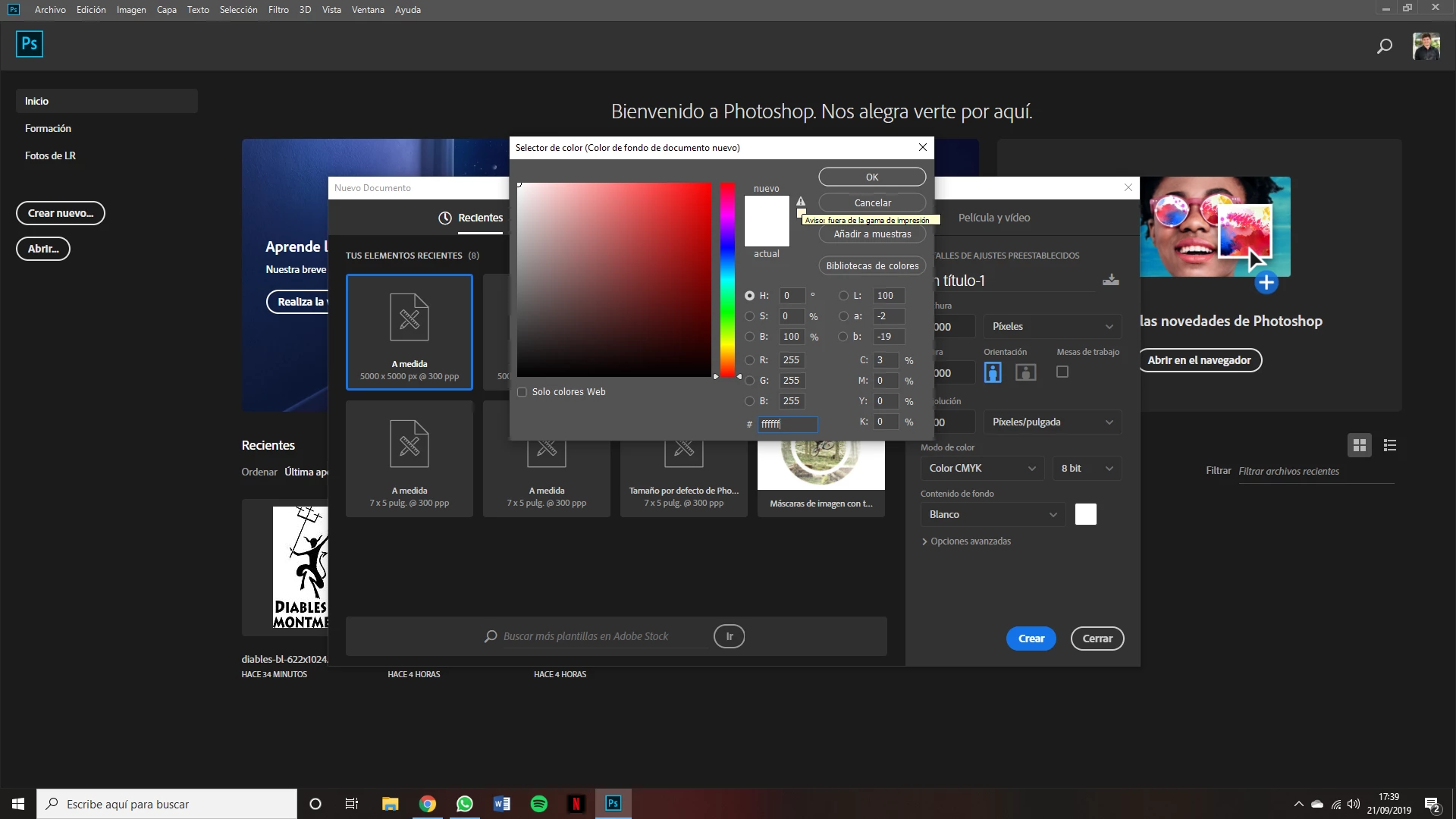Select the S saturation radio button

[749, 316]
